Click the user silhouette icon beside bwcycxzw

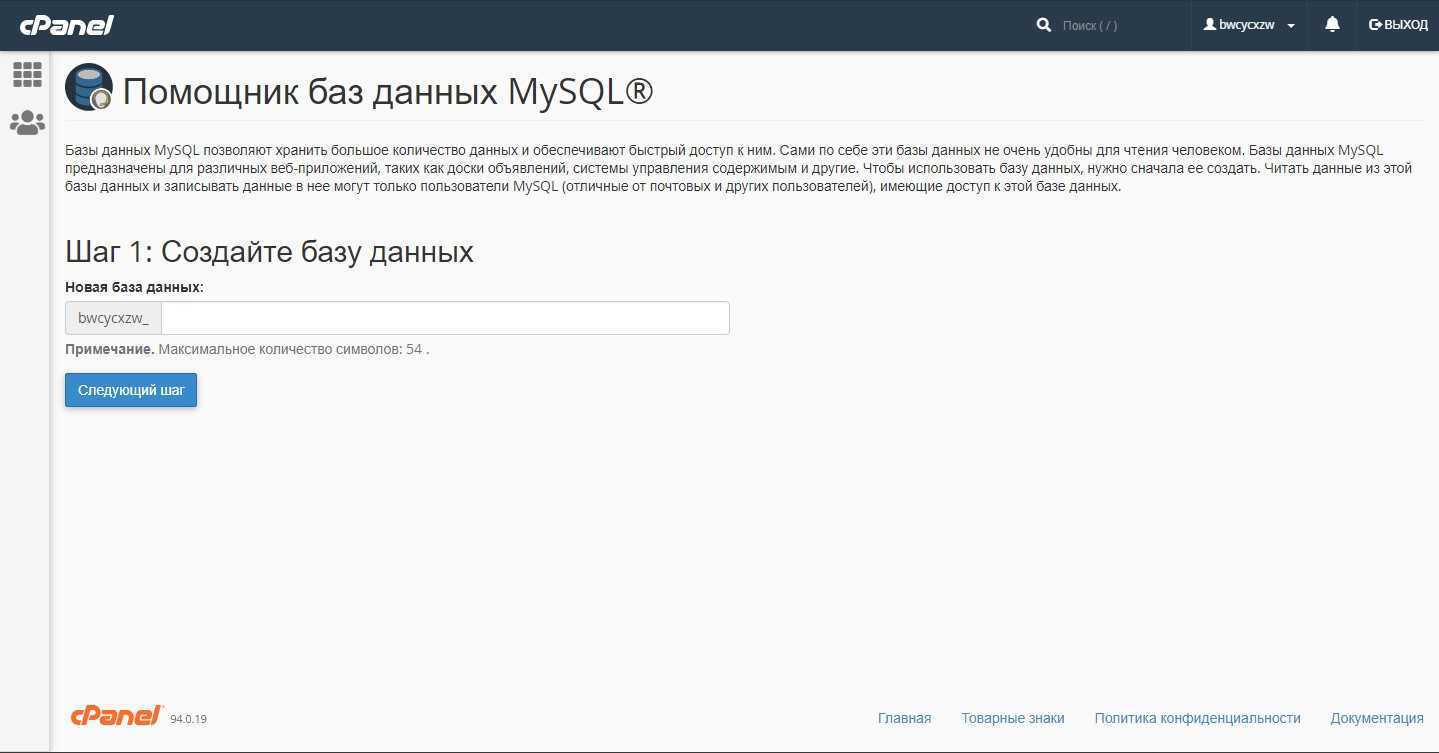(1210, 25)
